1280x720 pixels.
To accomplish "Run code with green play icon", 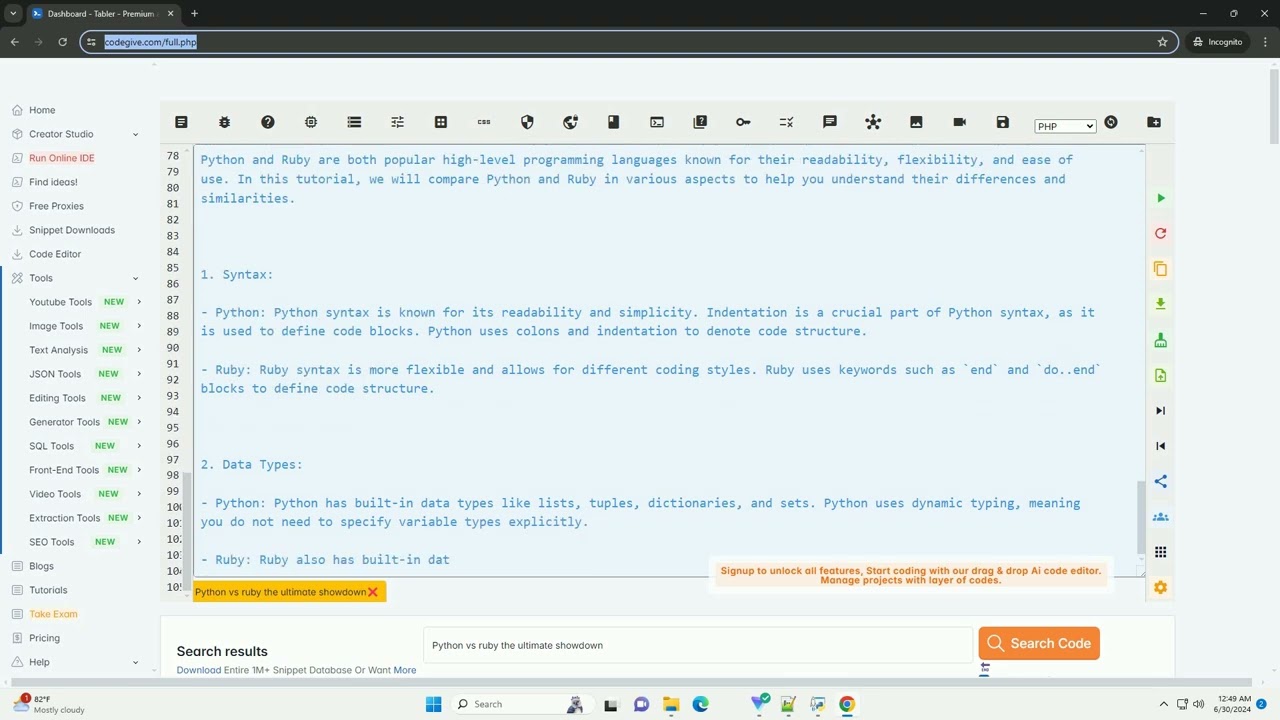I will 1161,198.
